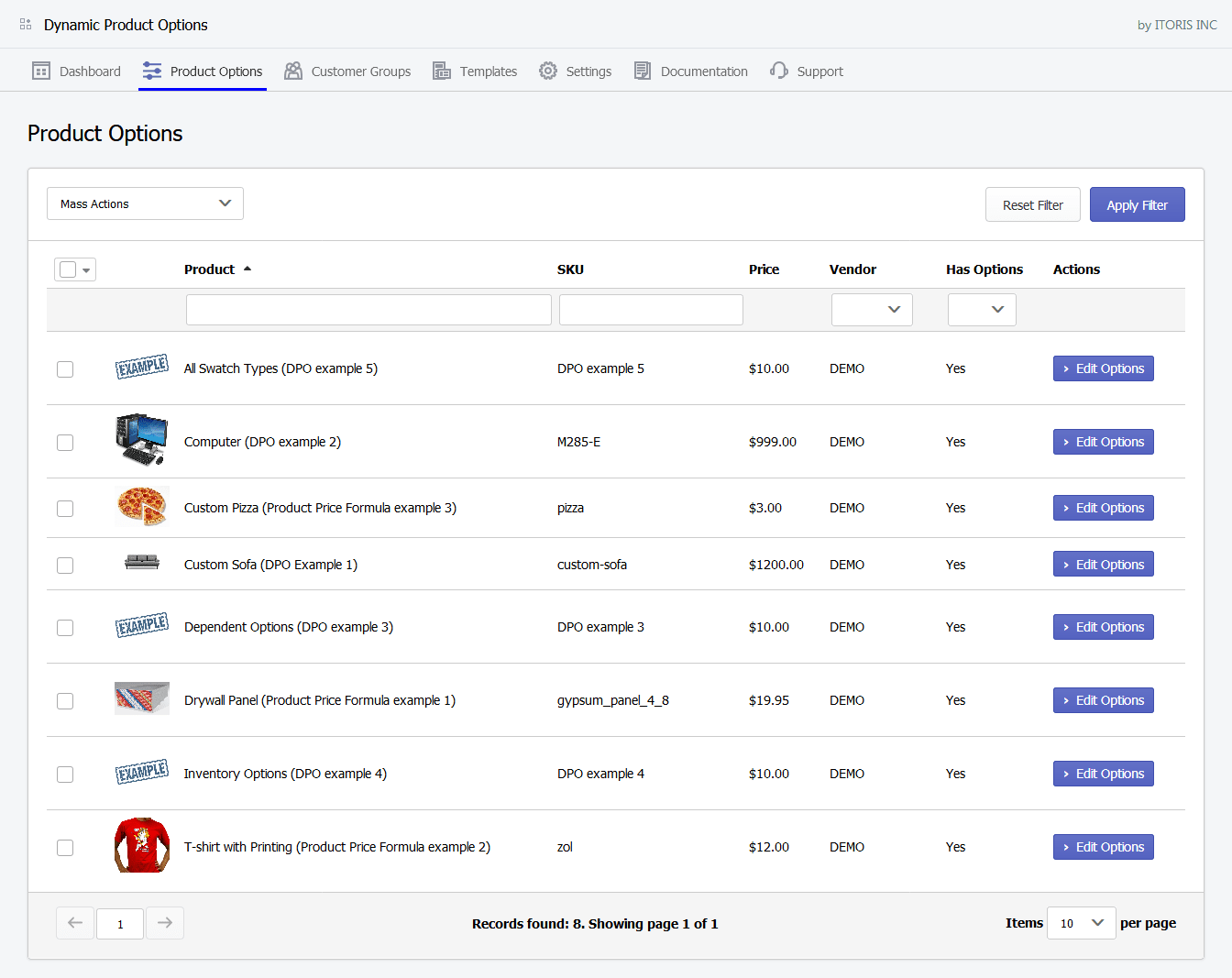Open the Has Options filter dropdown

coord(982,310)
